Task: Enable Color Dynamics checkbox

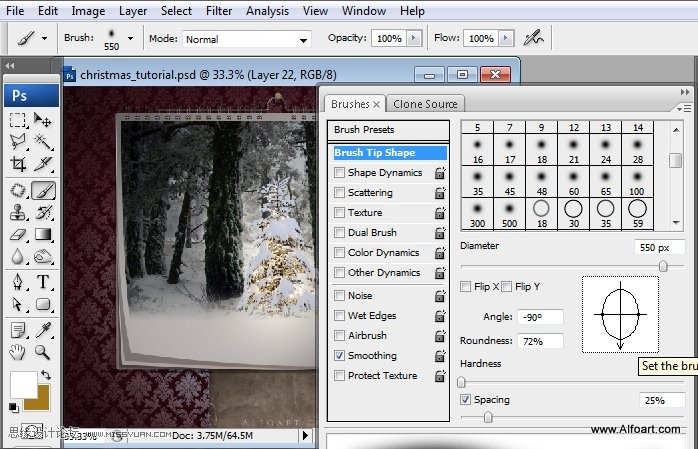Action: tap(339, 252)
